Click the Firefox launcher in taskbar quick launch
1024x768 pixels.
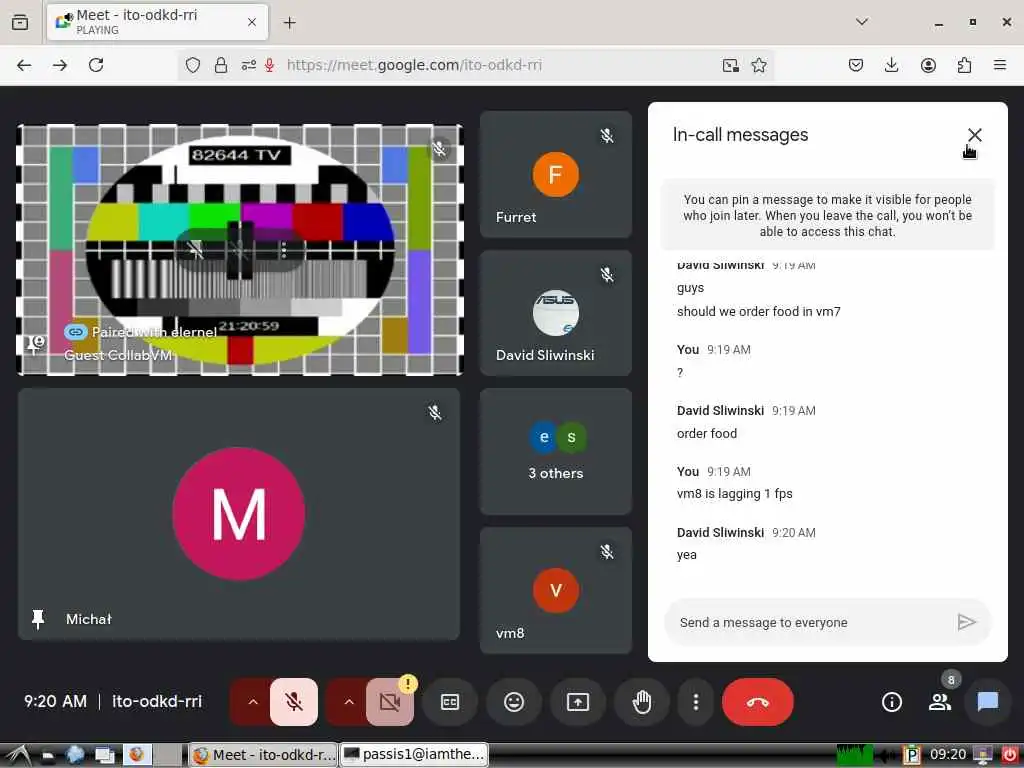coord(136,755)
